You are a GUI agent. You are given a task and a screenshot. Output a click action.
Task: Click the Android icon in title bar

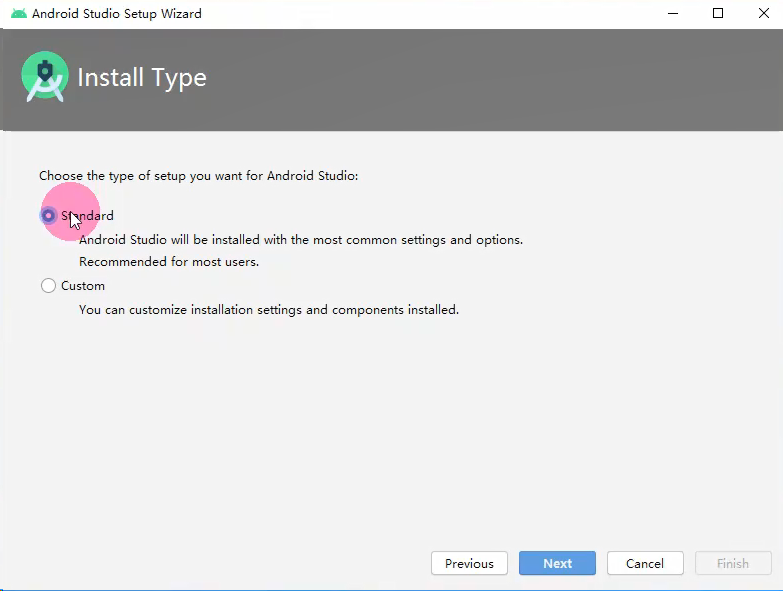(18, 13)
